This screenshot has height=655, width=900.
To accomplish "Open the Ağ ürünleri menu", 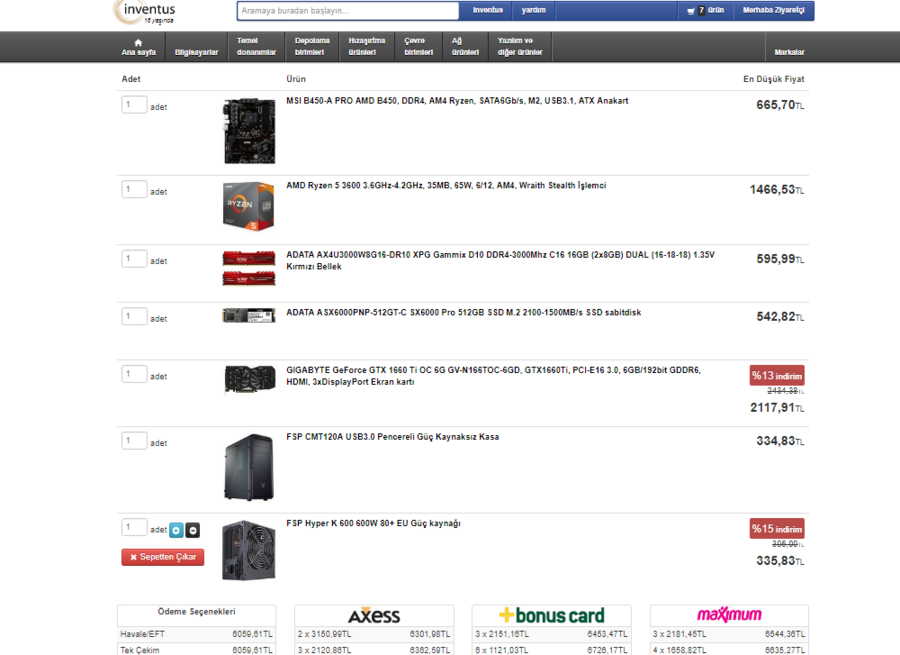I will tap(465, 46).
